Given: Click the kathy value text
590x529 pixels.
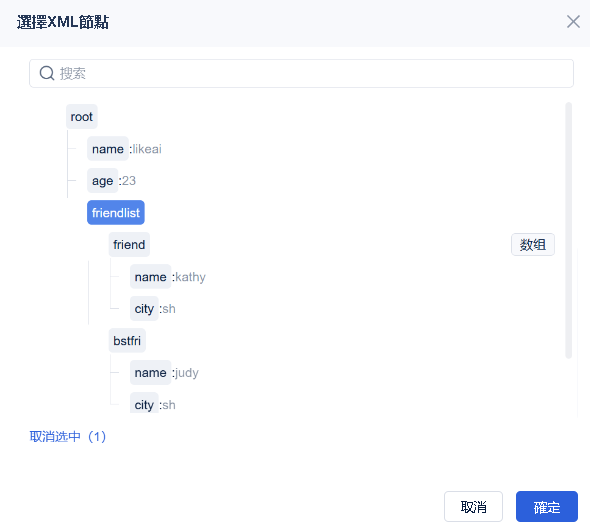Looking at the screenshot, I should [190, 277].
